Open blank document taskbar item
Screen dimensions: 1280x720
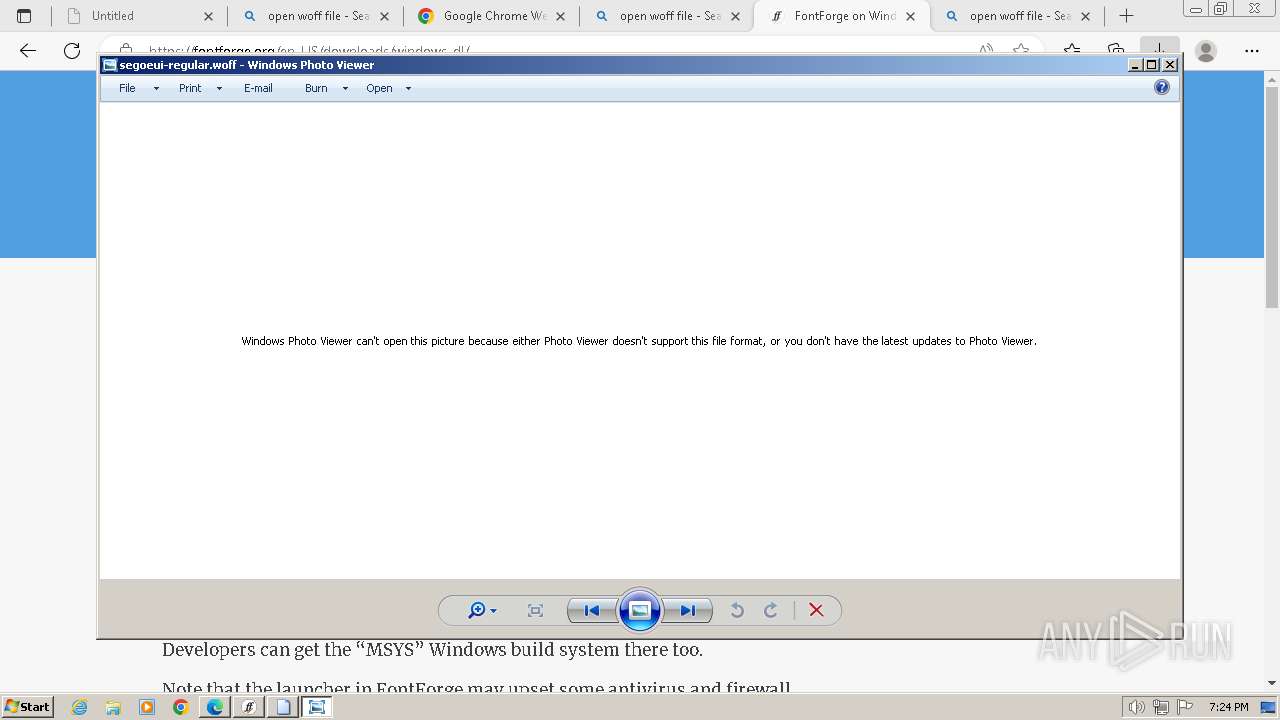(x=283, y=707)
